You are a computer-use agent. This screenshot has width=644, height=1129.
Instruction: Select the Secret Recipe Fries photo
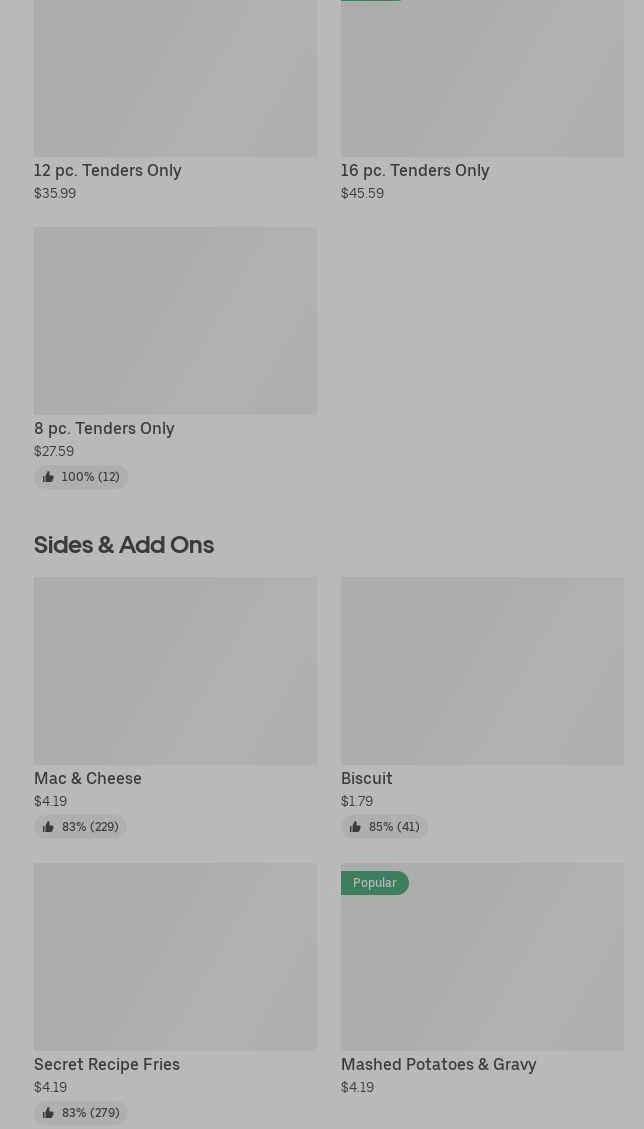pos(175,956)
